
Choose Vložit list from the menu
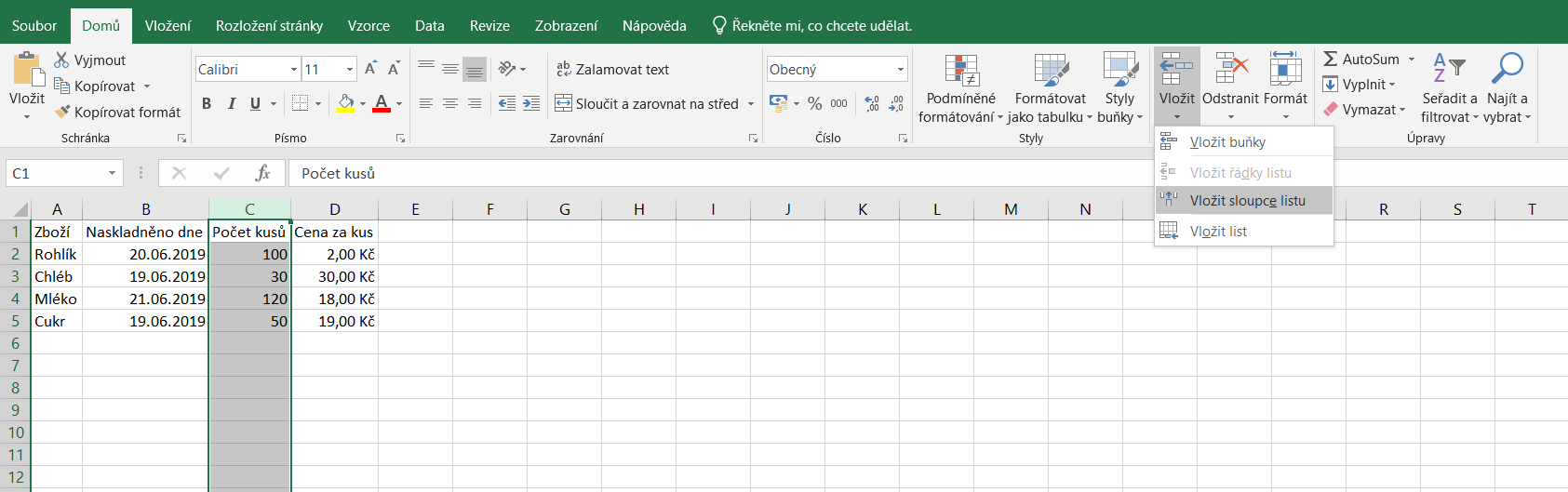click(1244, 232)
